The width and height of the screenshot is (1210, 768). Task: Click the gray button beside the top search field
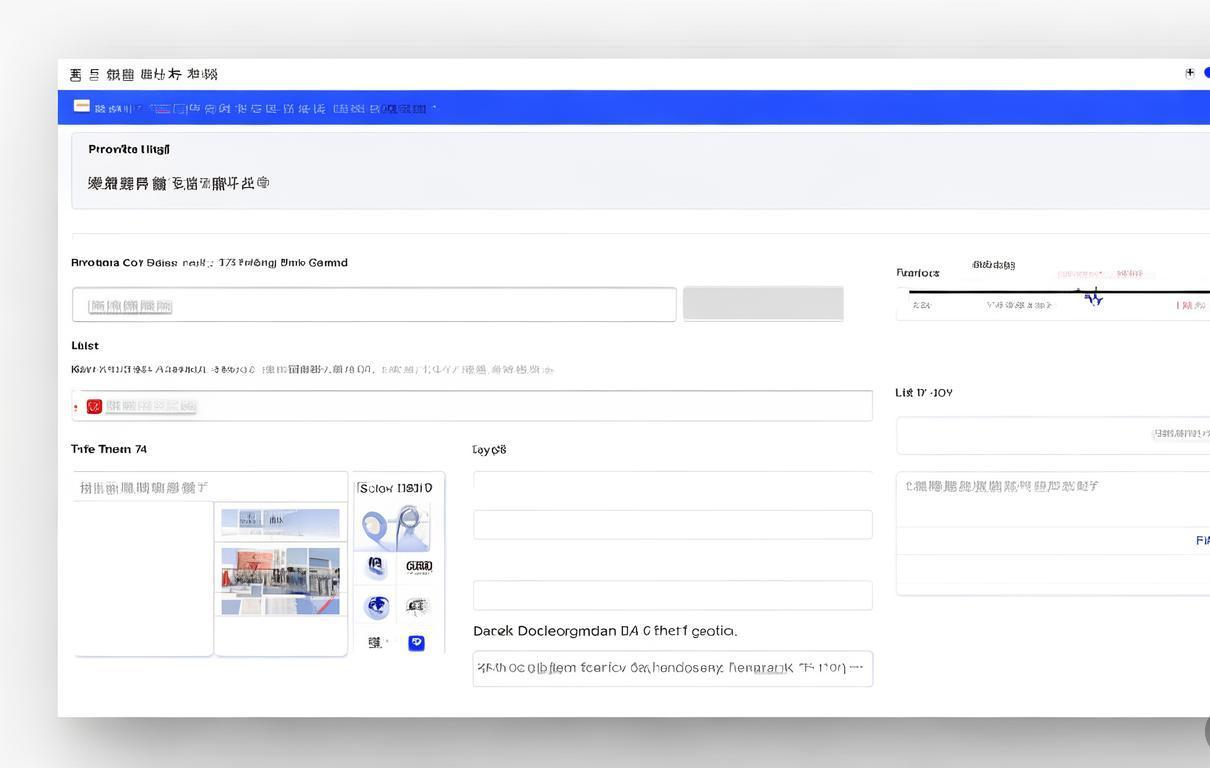click(x=763, y=304)
